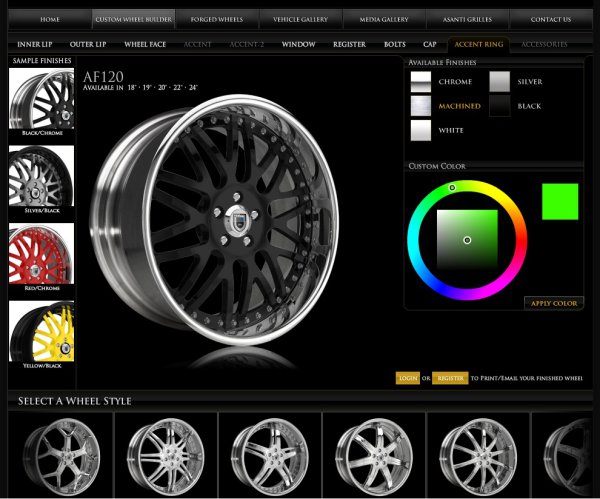Click the Register button near Print/Email text
This screenshot has height=499, width=600.
coord(450,379)
